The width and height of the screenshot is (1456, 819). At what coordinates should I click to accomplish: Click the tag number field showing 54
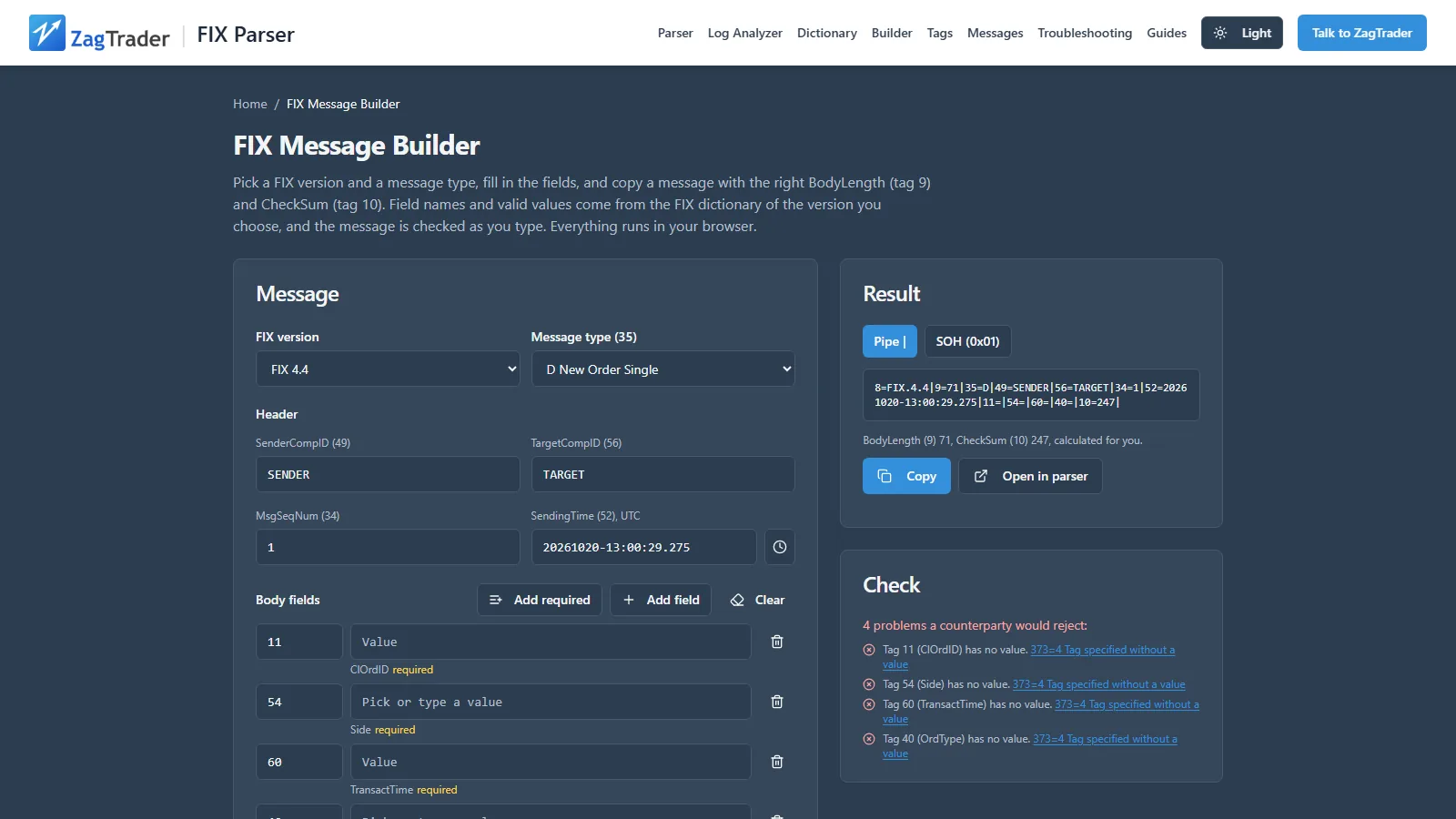[x=299, y=702]
